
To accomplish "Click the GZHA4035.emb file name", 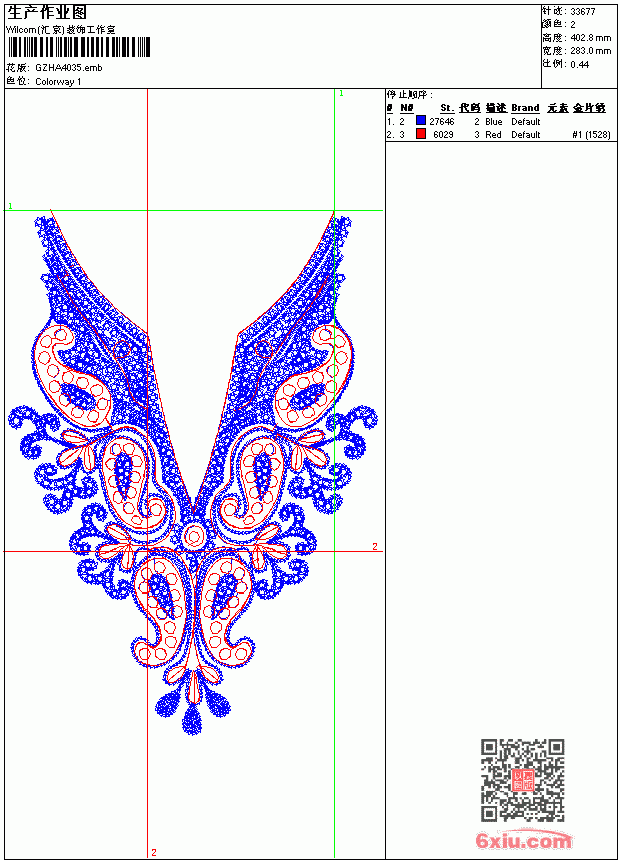I will tap(69, 68).
